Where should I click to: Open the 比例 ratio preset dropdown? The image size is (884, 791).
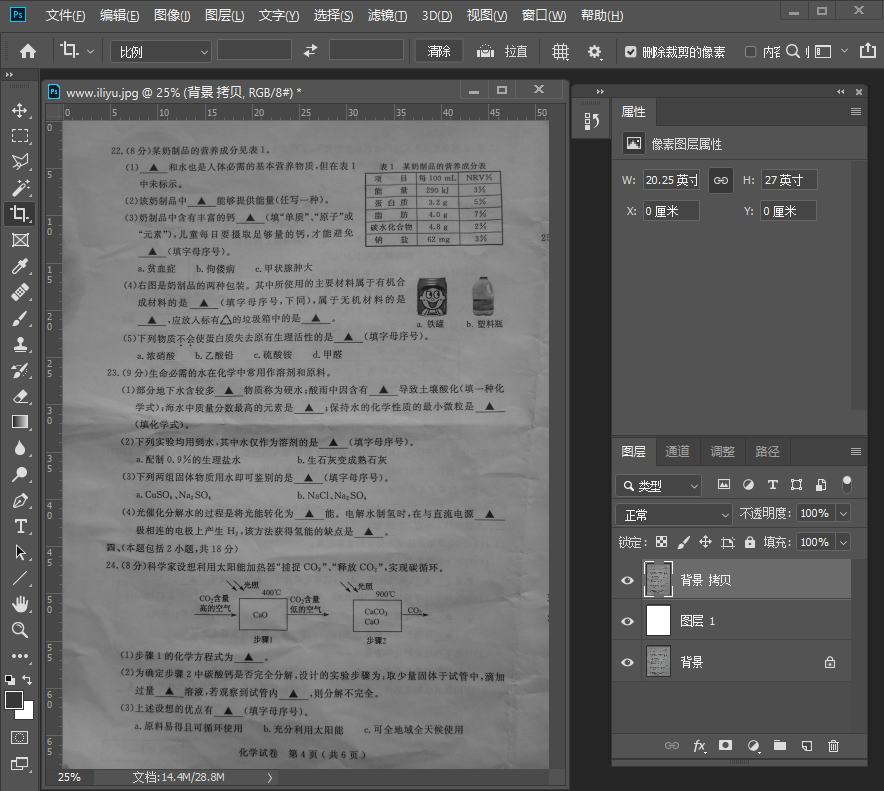(161, 52)
